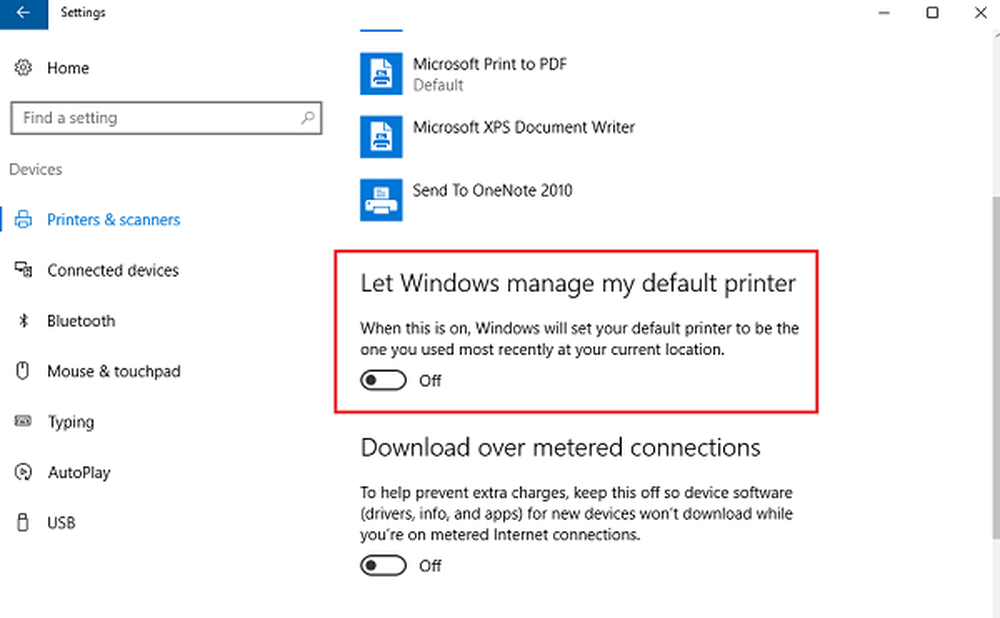Select Send To OneNote 2010 printer name
1000x618 pixels.
(x=492, y=190)
